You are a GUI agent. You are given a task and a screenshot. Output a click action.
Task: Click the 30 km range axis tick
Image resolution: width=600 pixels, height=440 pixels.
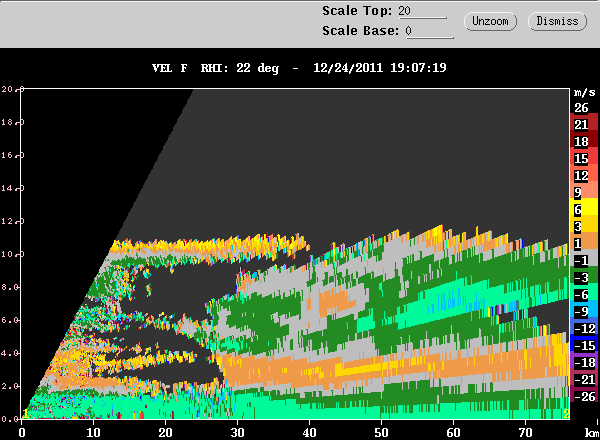tap(237, 432)
